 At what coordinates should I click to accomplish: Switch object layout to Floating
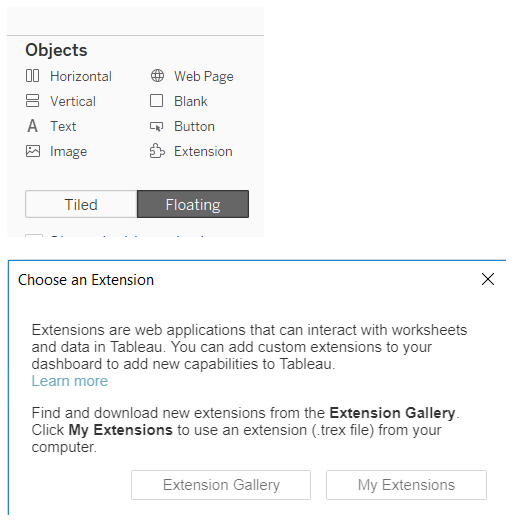coord(193,204)
